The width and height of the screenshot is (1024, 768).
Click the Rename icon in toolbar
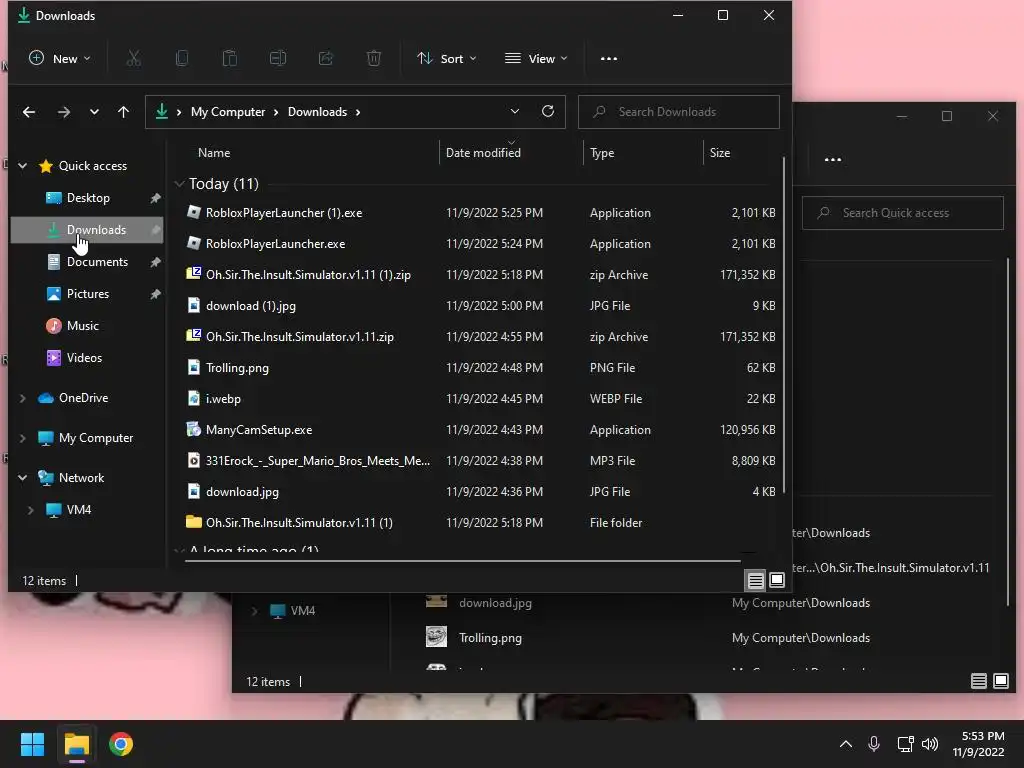(x=278, y=59)
